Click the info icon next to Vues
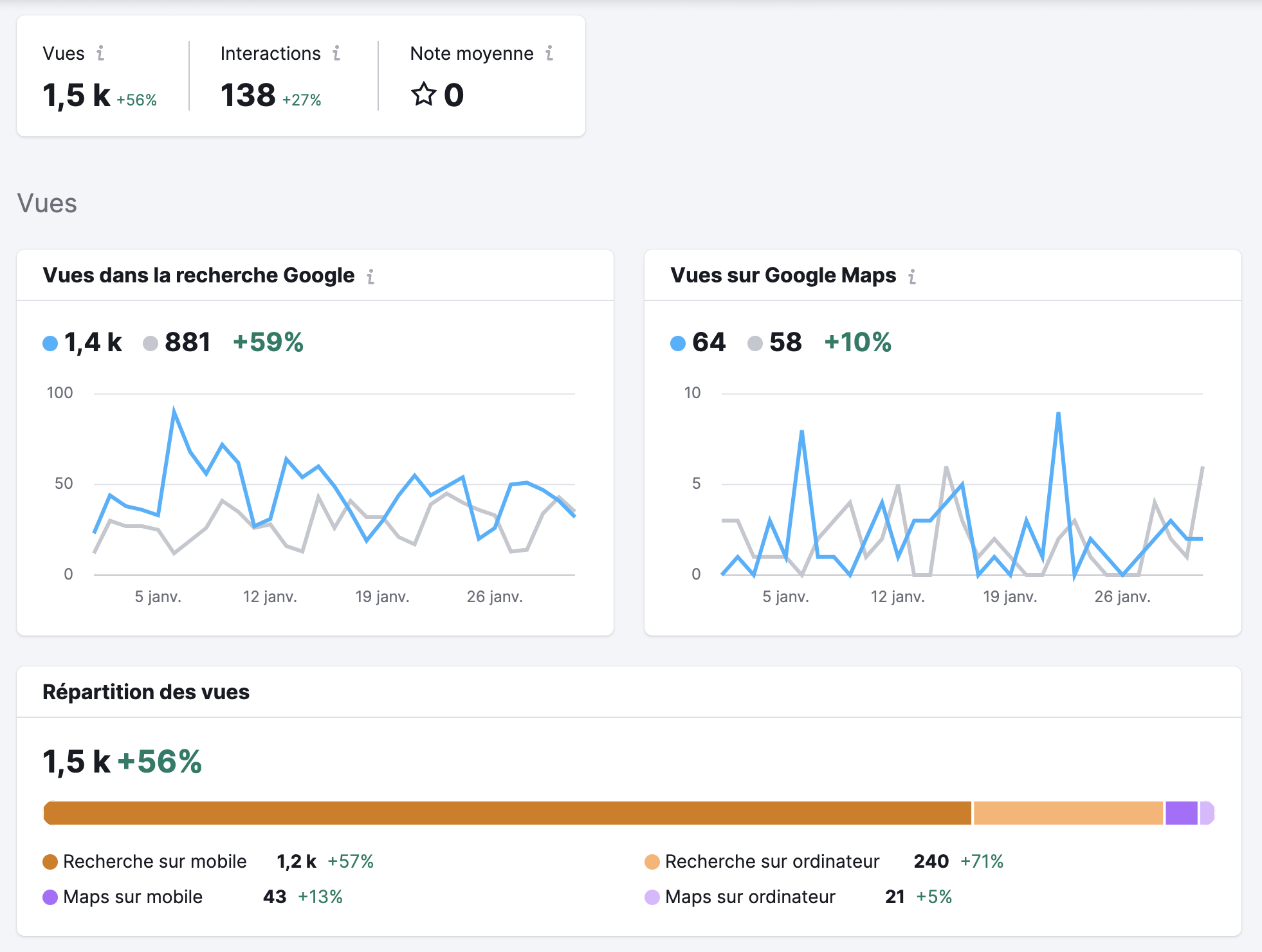This screenshot has height=952, width=1262. point(100,53)
